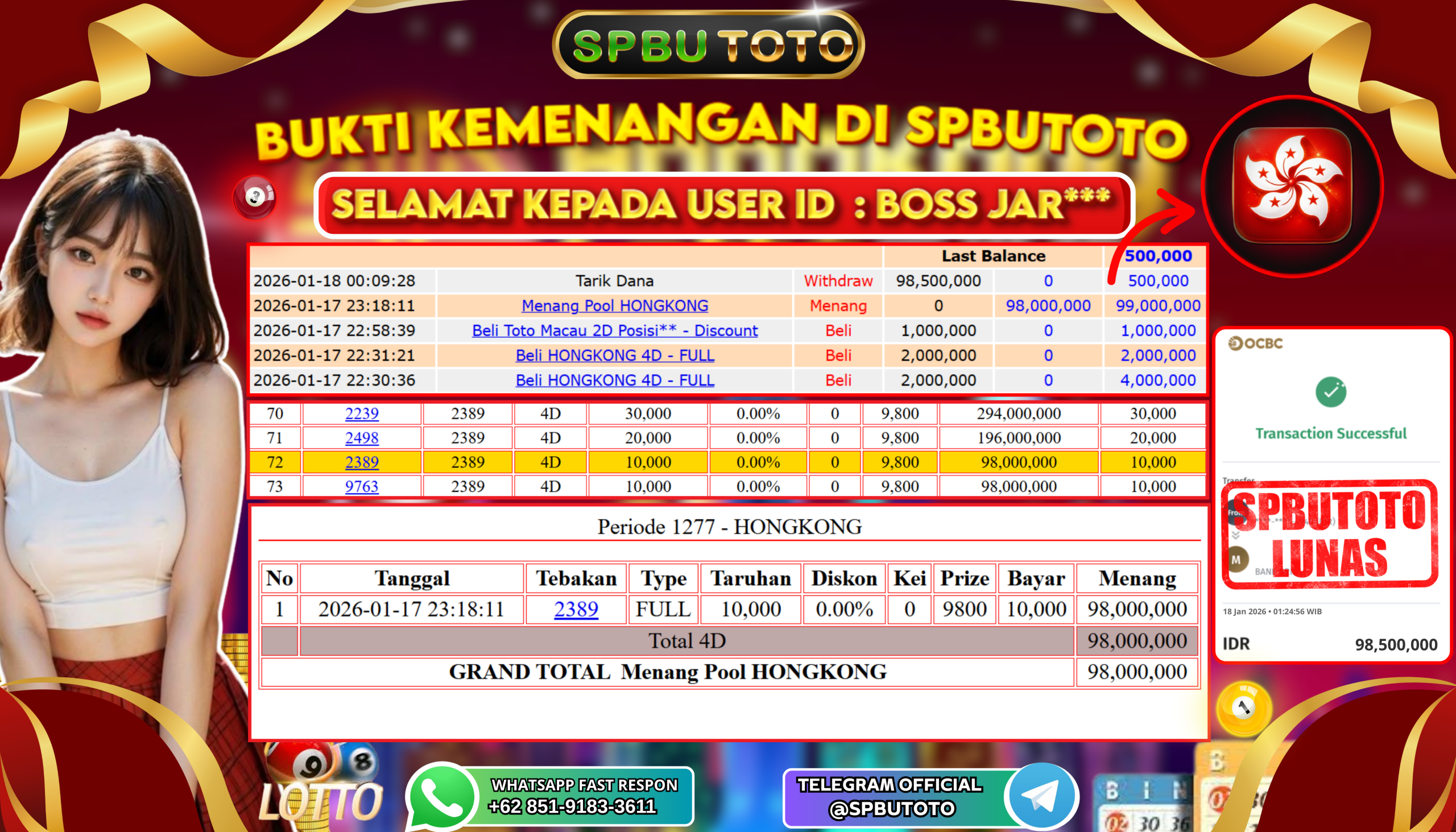Click bet number 2239 link
Image resolution: width=1456 pixels, height=832 pixels.
362,413
